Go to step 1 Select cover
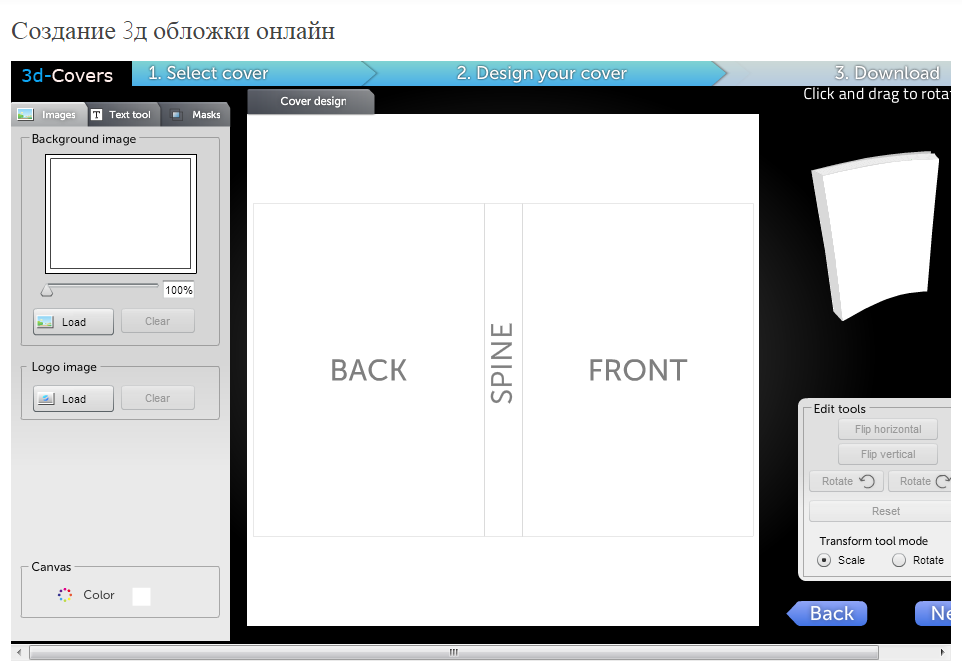This screenshot has width=962, height=669. (208, 73)
